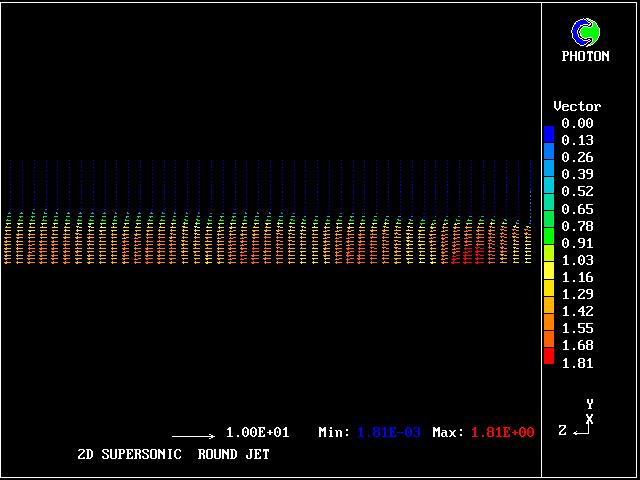This screenshot has width=640, height=480.
Task: Click the red 1.81 legend swatch
Action: 548,357
